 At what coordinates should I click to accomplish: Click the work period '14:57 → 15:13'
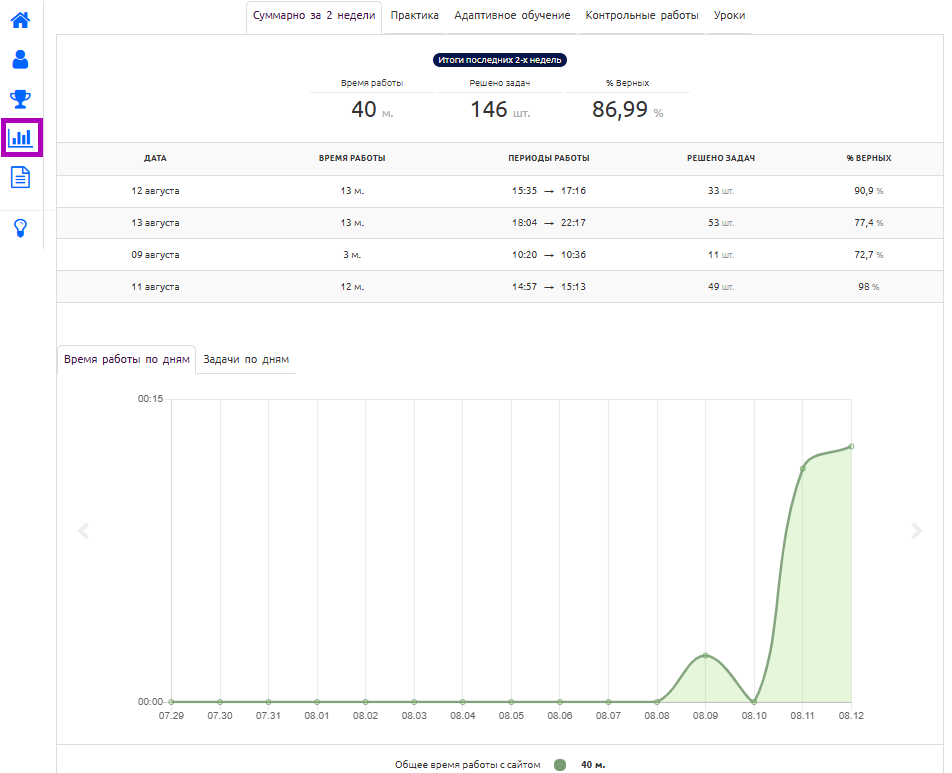pos(549,287)
